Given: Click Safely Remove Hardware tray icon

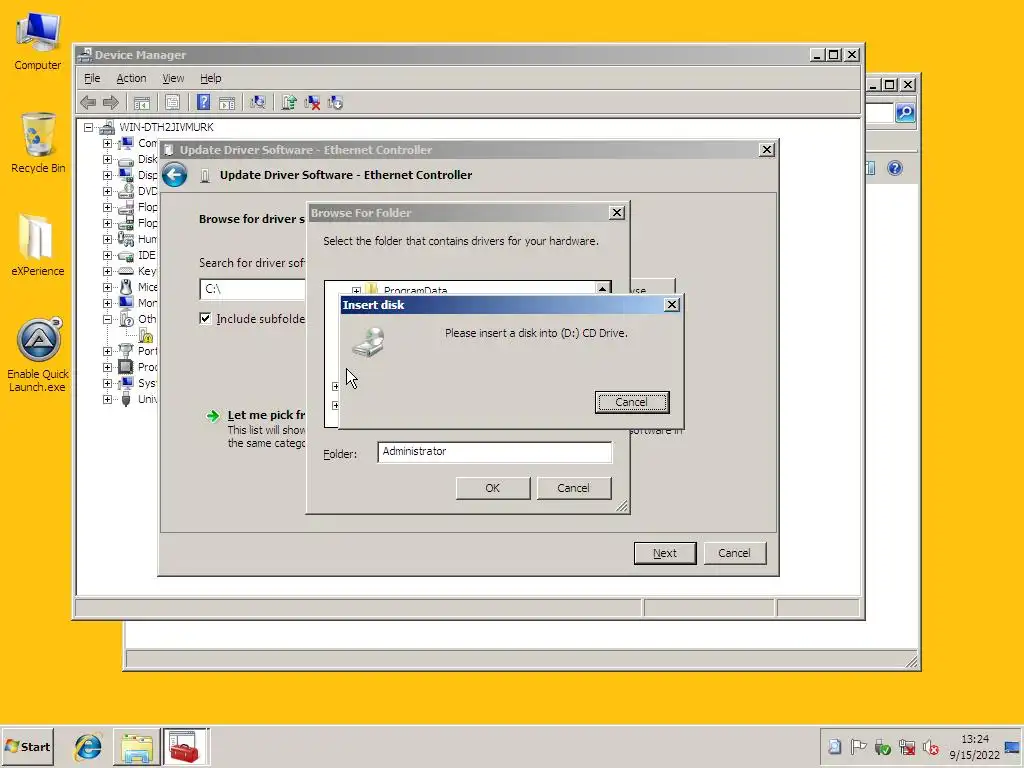Looking at the screenshot, I should click(882, 746).
